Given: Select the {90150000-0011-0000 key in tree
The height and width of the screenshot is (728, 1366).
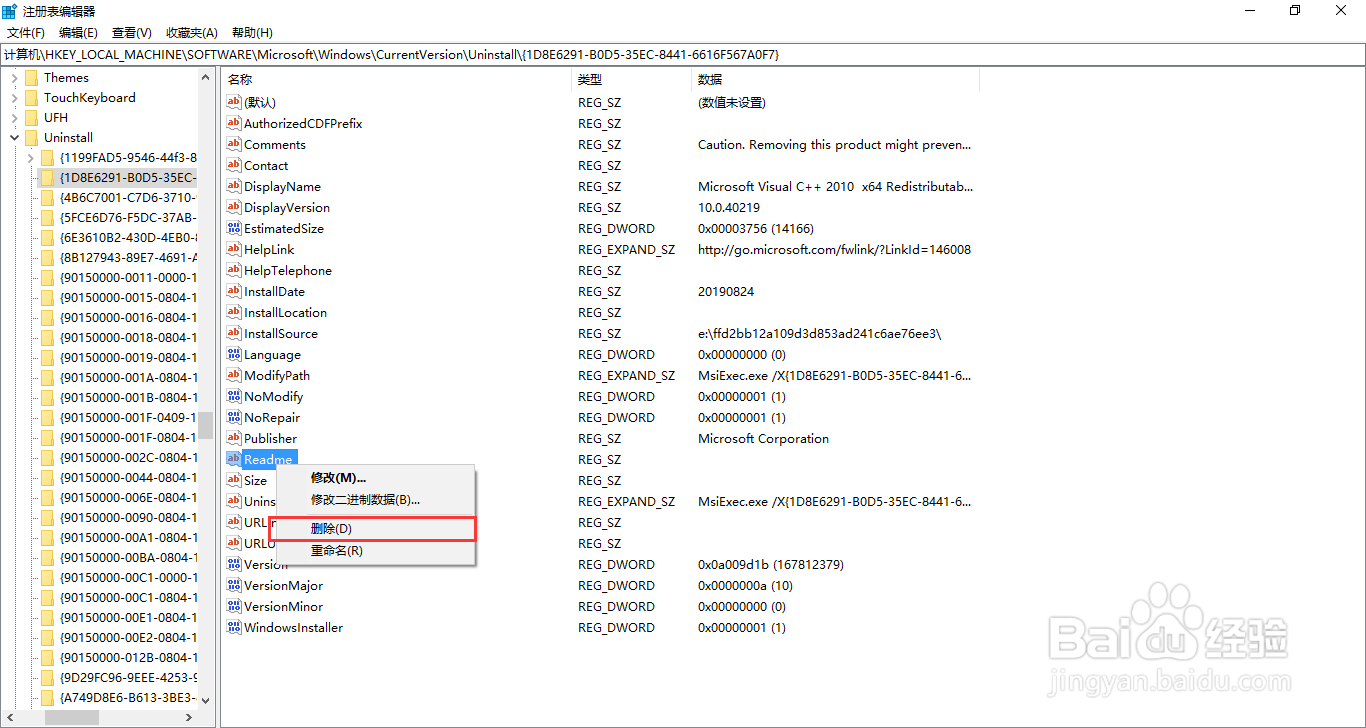Looking at the screenshot, I should (x=127, y=277).
